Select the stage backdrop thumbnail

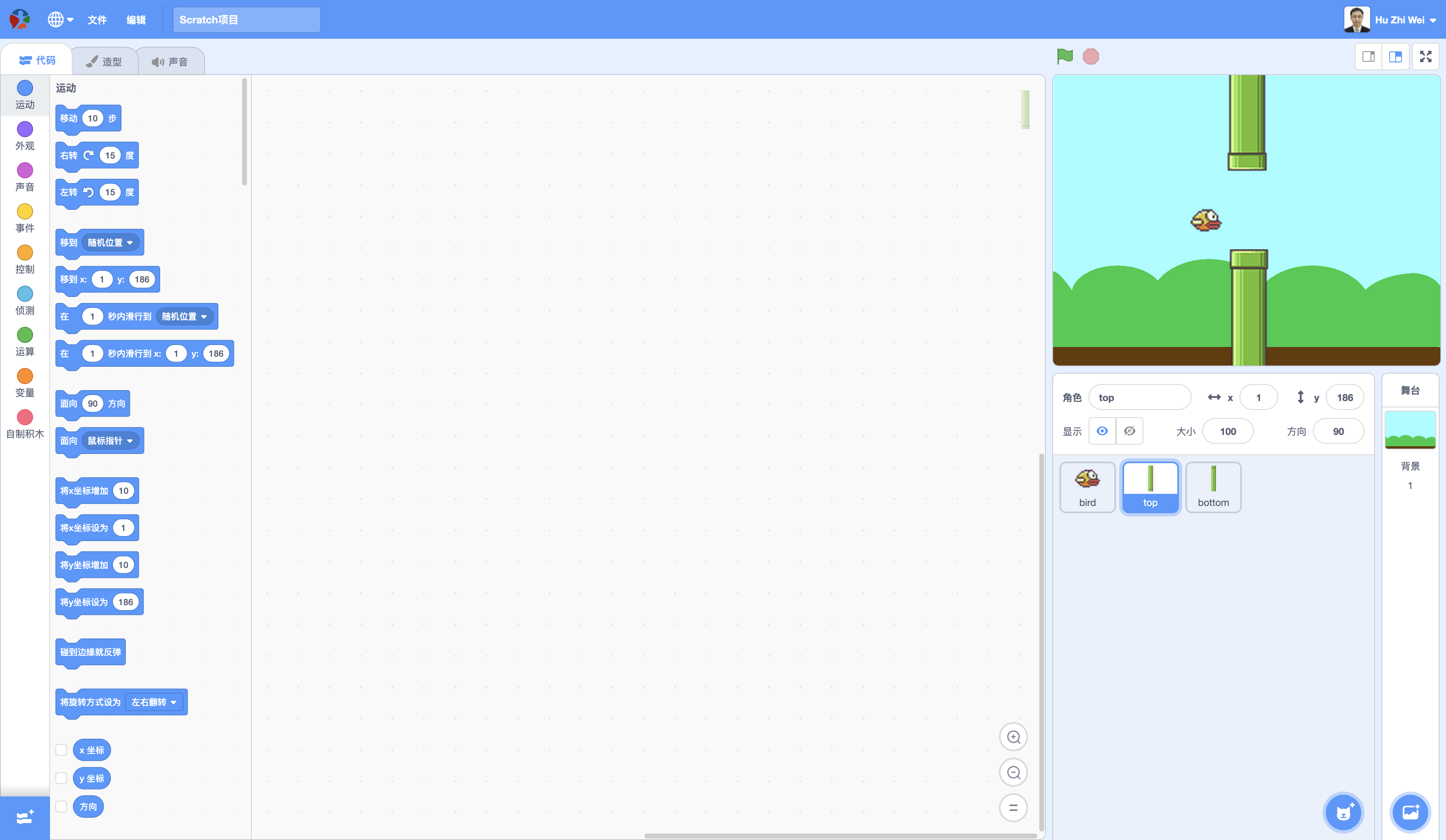coord(1410,430)
